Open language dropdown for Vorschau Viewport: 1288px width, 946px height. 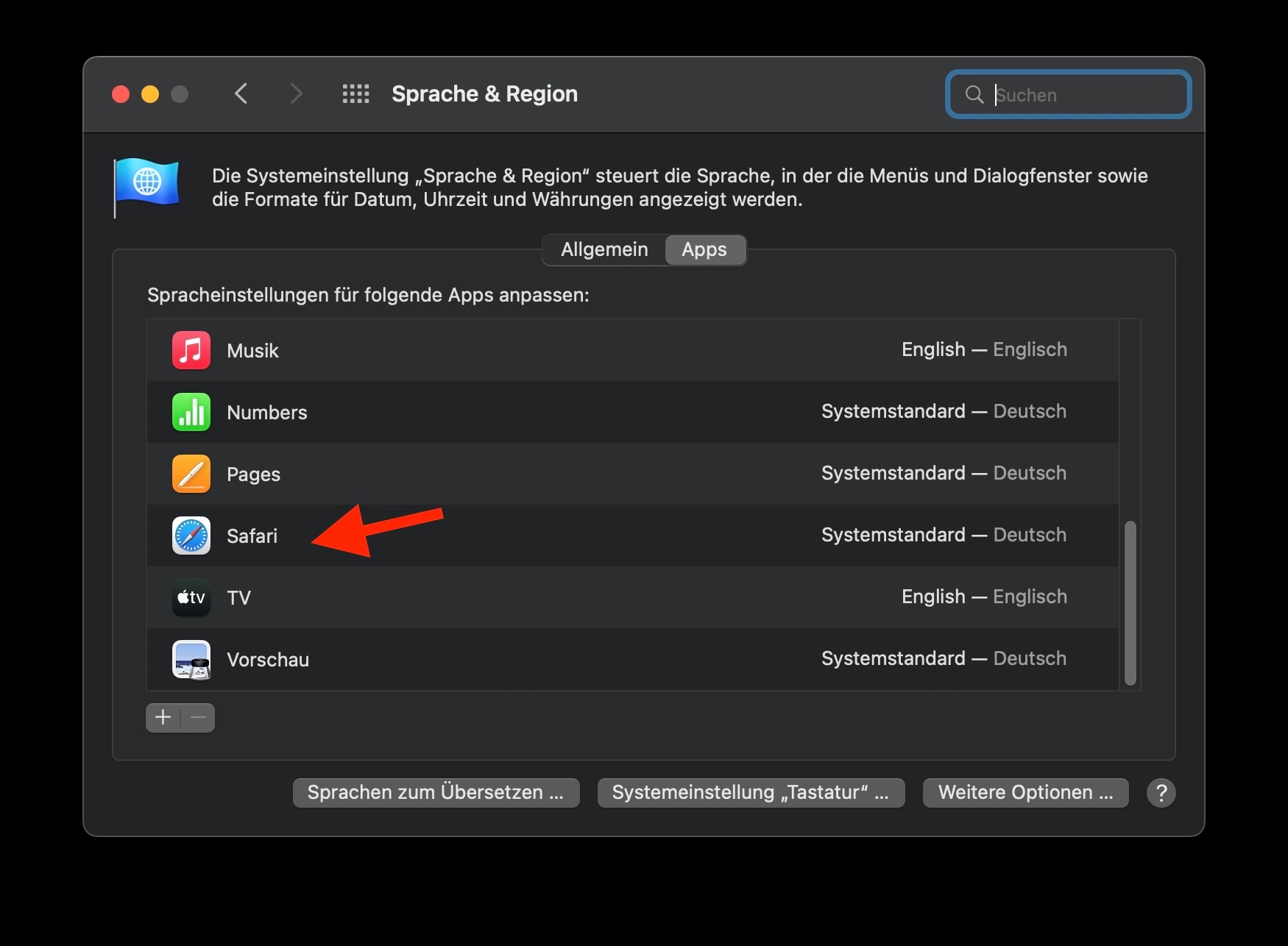coord(944,658)
